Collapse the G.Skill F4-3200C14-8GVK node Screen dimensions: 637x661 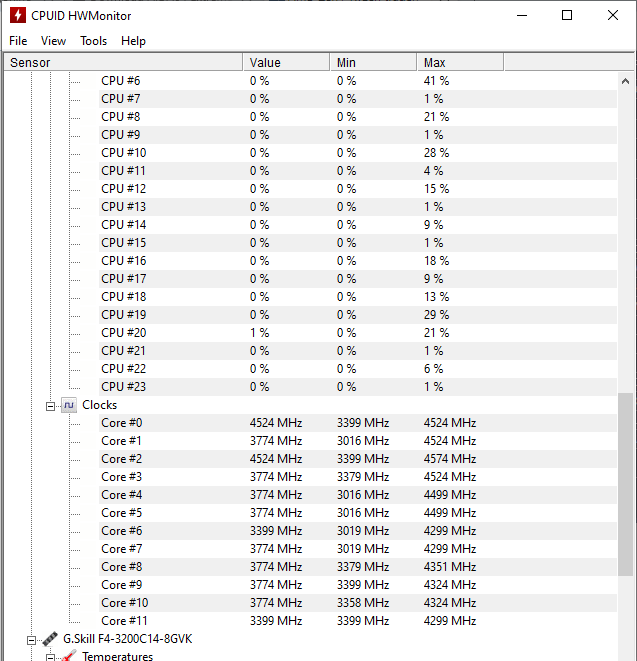[x=32, y=640]
